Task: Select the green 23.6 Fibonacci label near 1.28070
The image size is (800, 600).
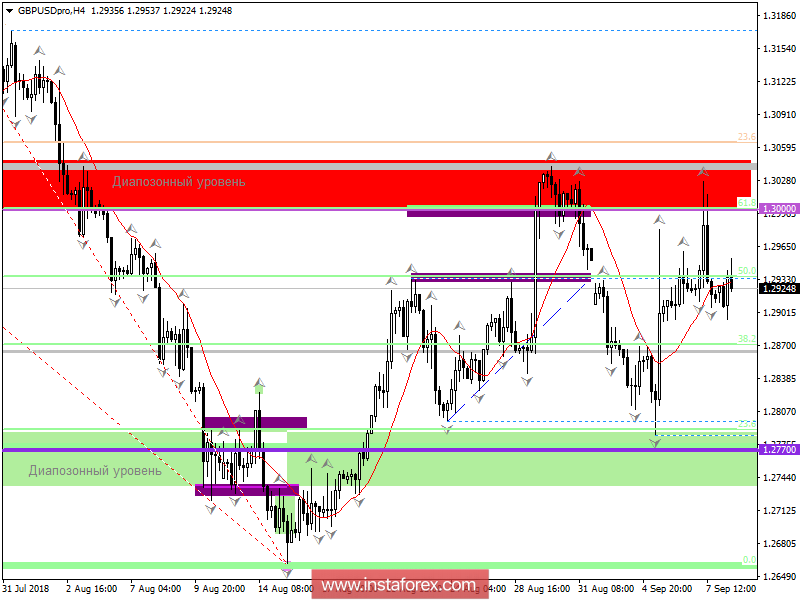Action: pyautogui.click(x=746, y=423)
